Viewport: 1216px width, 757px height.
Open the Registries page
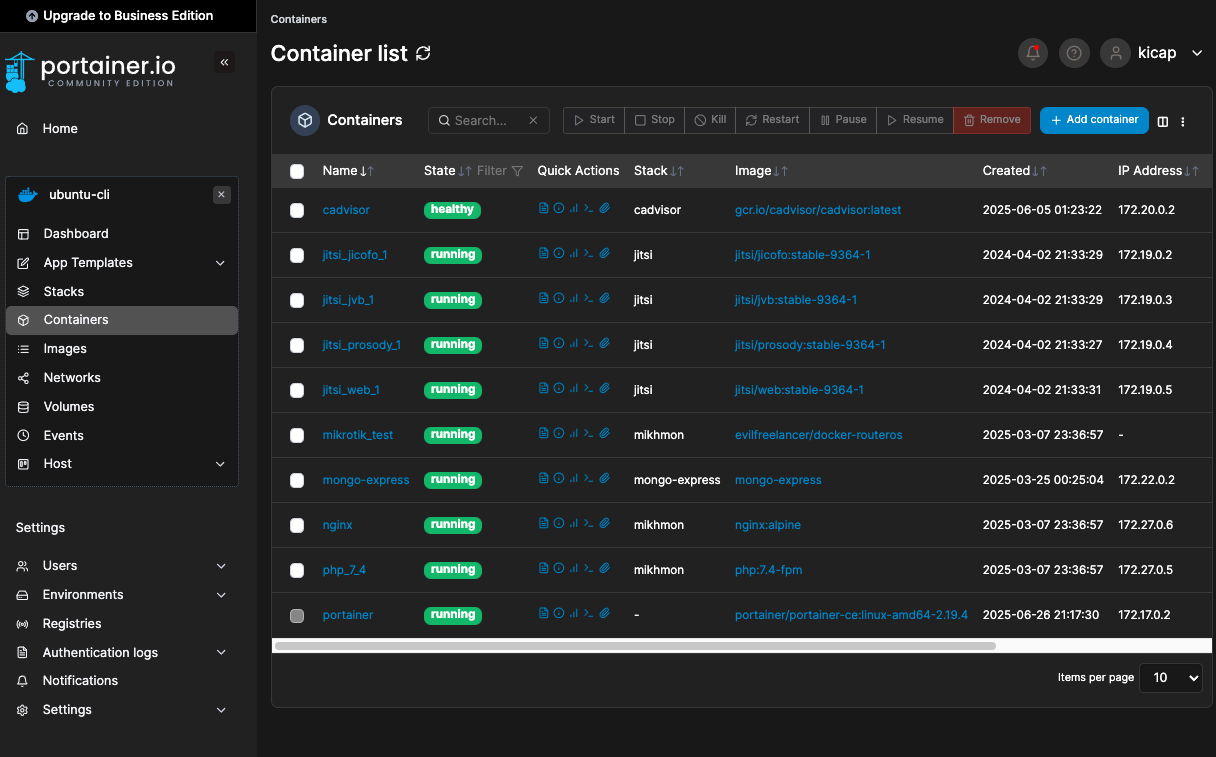(72, 624)
